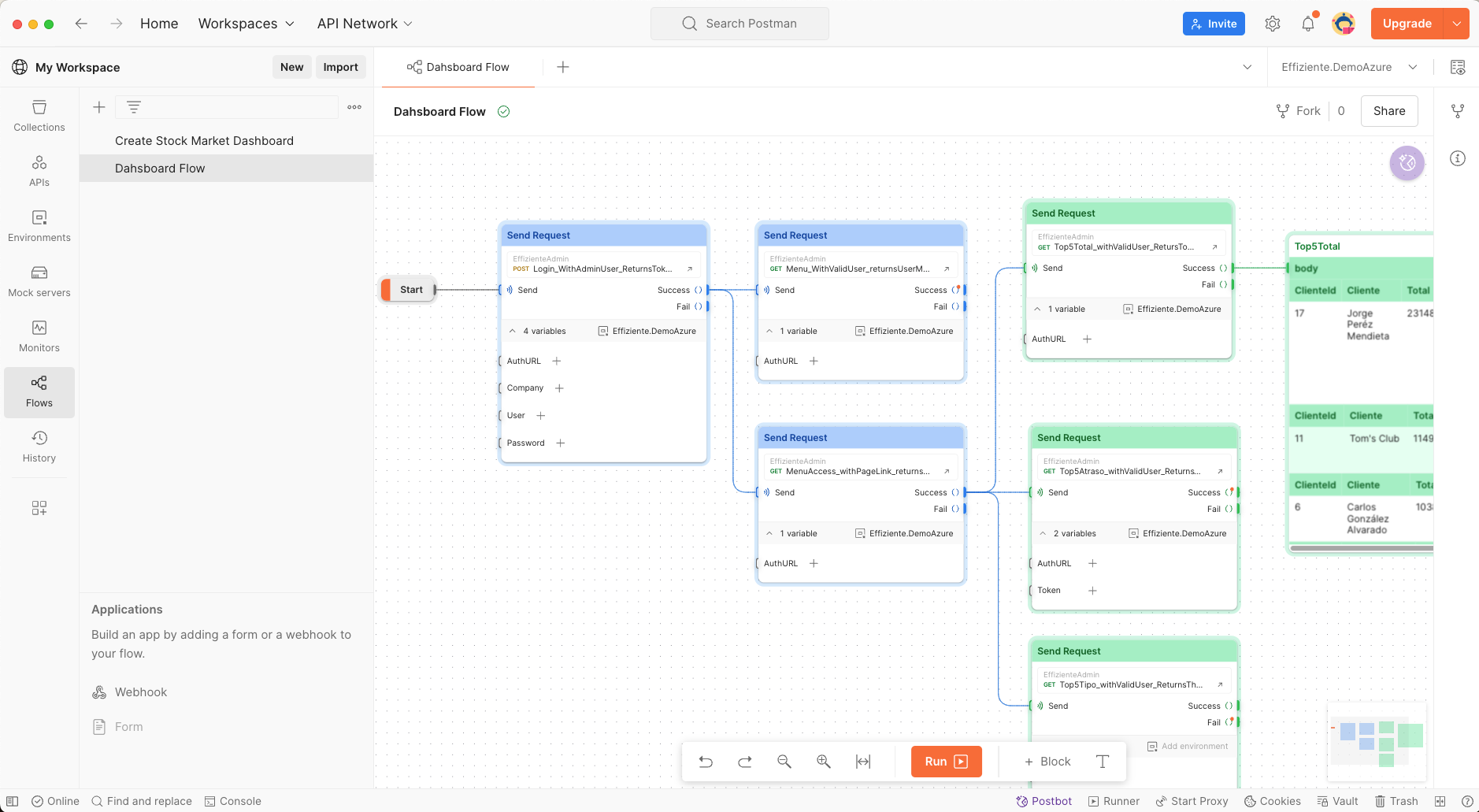Collapse 1 variable in MenuAccess block
This screenshot has width=1479, height=812.
(x=769, y=534)
